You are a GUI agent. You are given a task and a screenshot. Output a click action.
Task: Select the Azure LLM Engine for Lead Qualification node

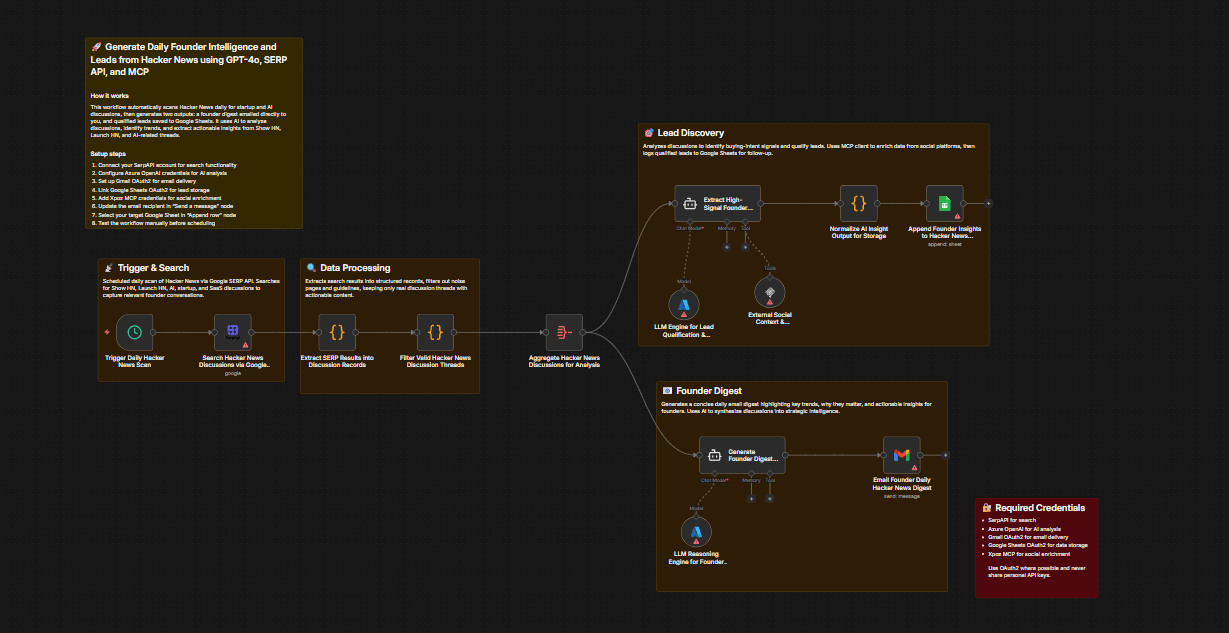(x=684, y=304)
